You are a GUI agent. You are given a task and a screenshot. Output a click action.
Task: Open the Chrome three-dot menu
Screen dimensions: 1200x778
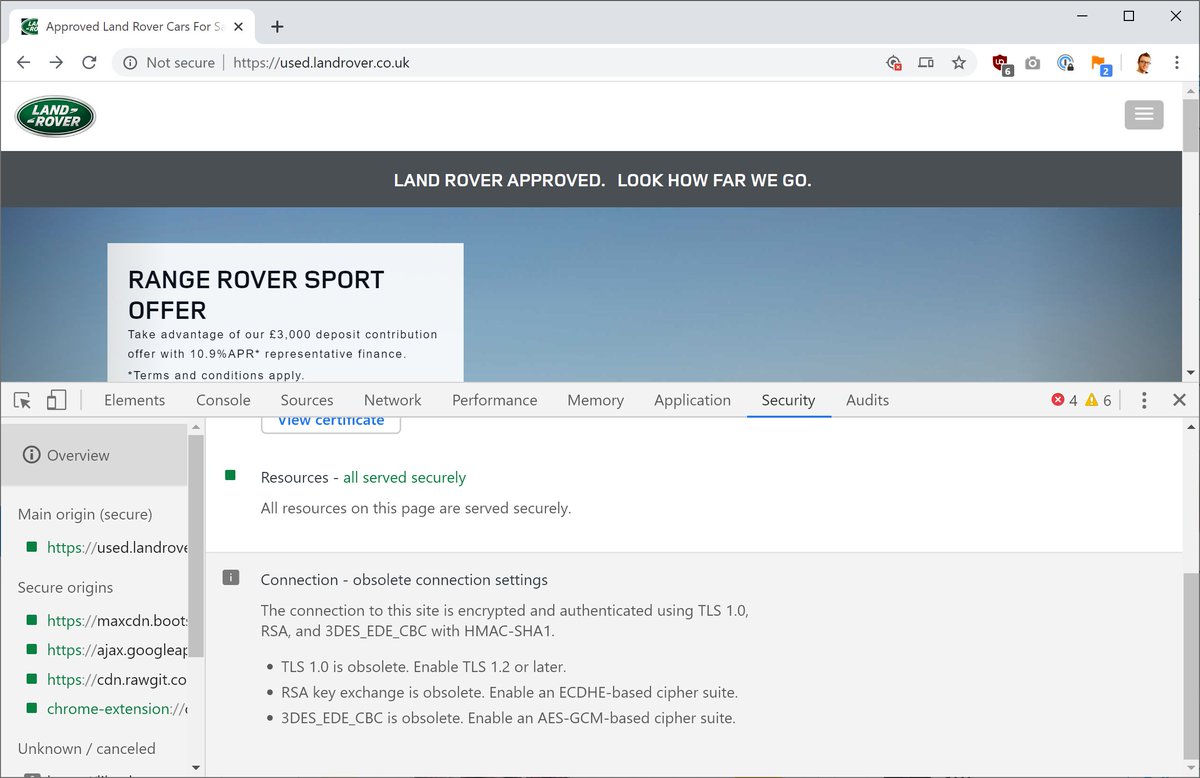(1177, 63)
